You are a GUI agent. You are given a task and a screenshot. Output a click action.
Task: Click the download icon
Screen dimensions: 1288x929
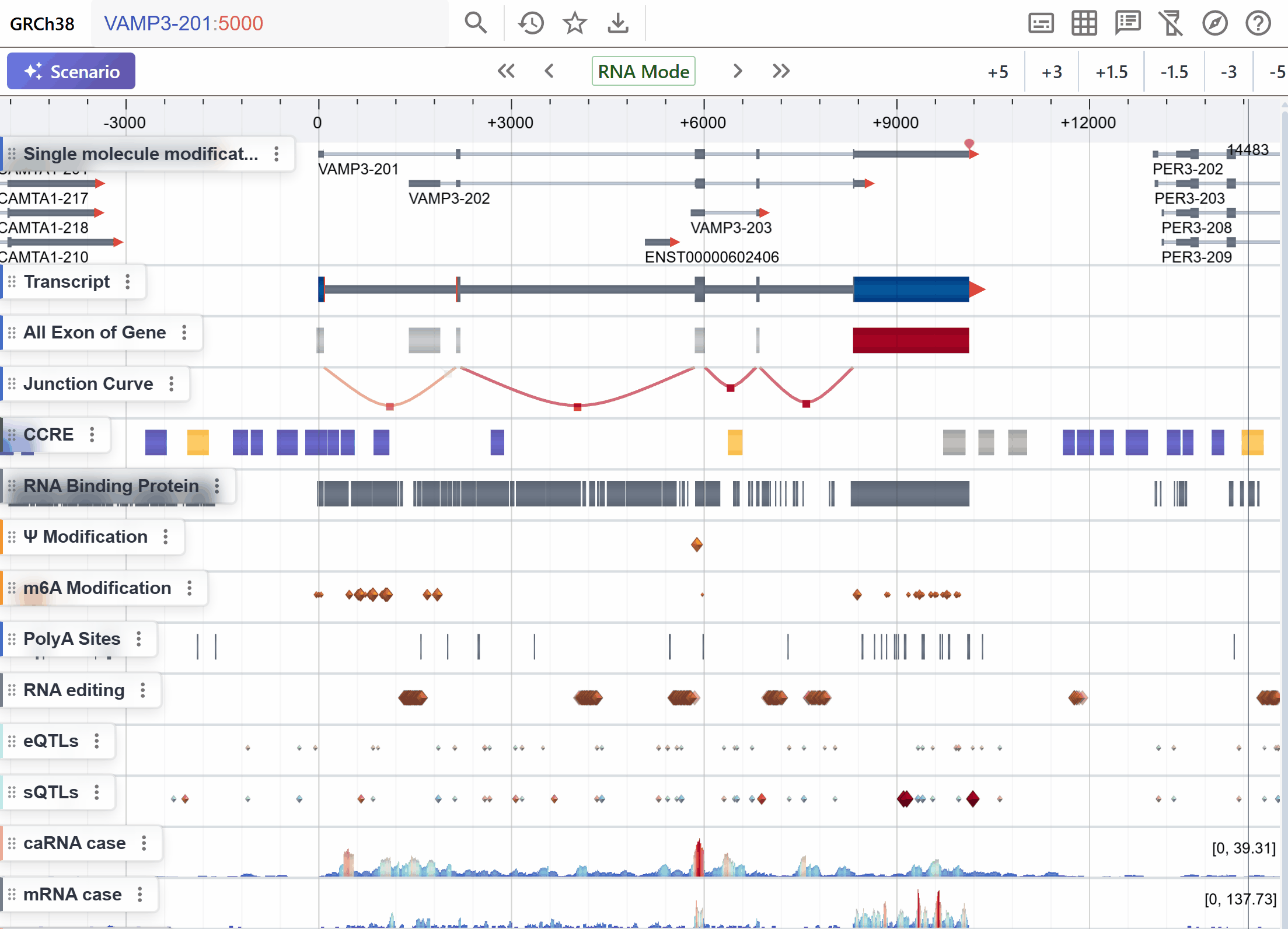click(617, 23)
